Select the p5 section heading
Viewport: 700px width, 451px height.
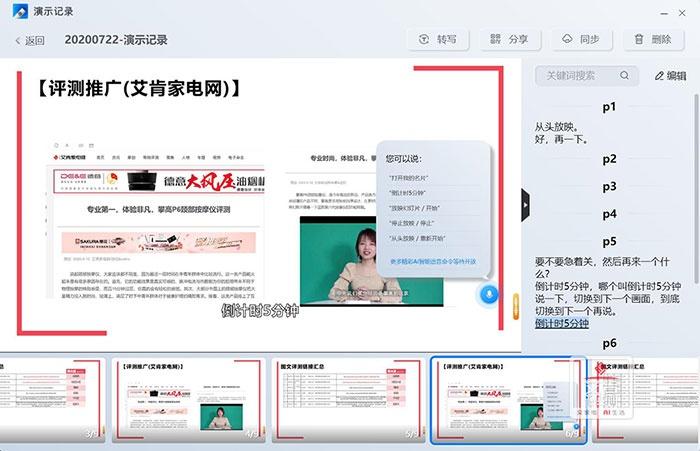coord(609,242)
